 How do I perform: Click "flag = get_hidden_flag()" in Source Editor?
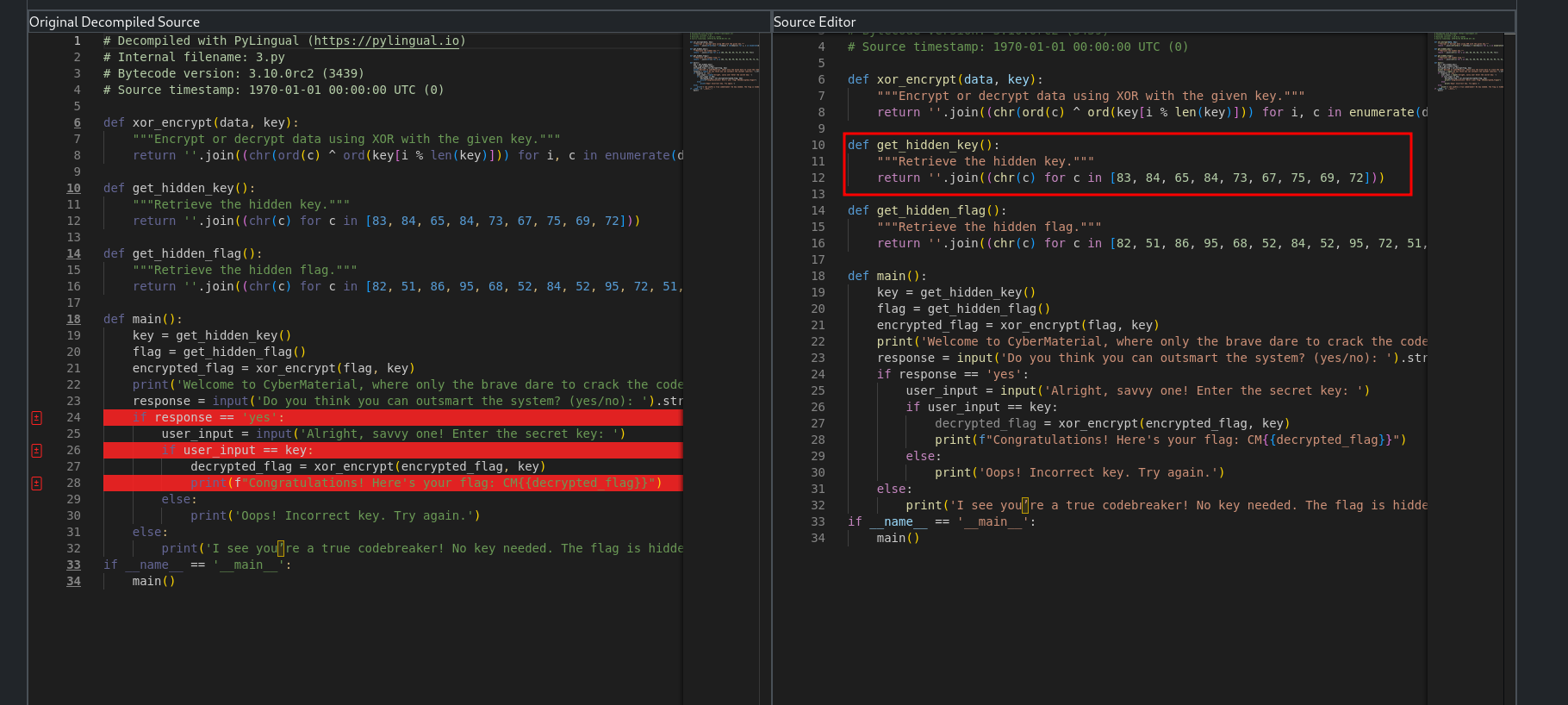(964, 309)
